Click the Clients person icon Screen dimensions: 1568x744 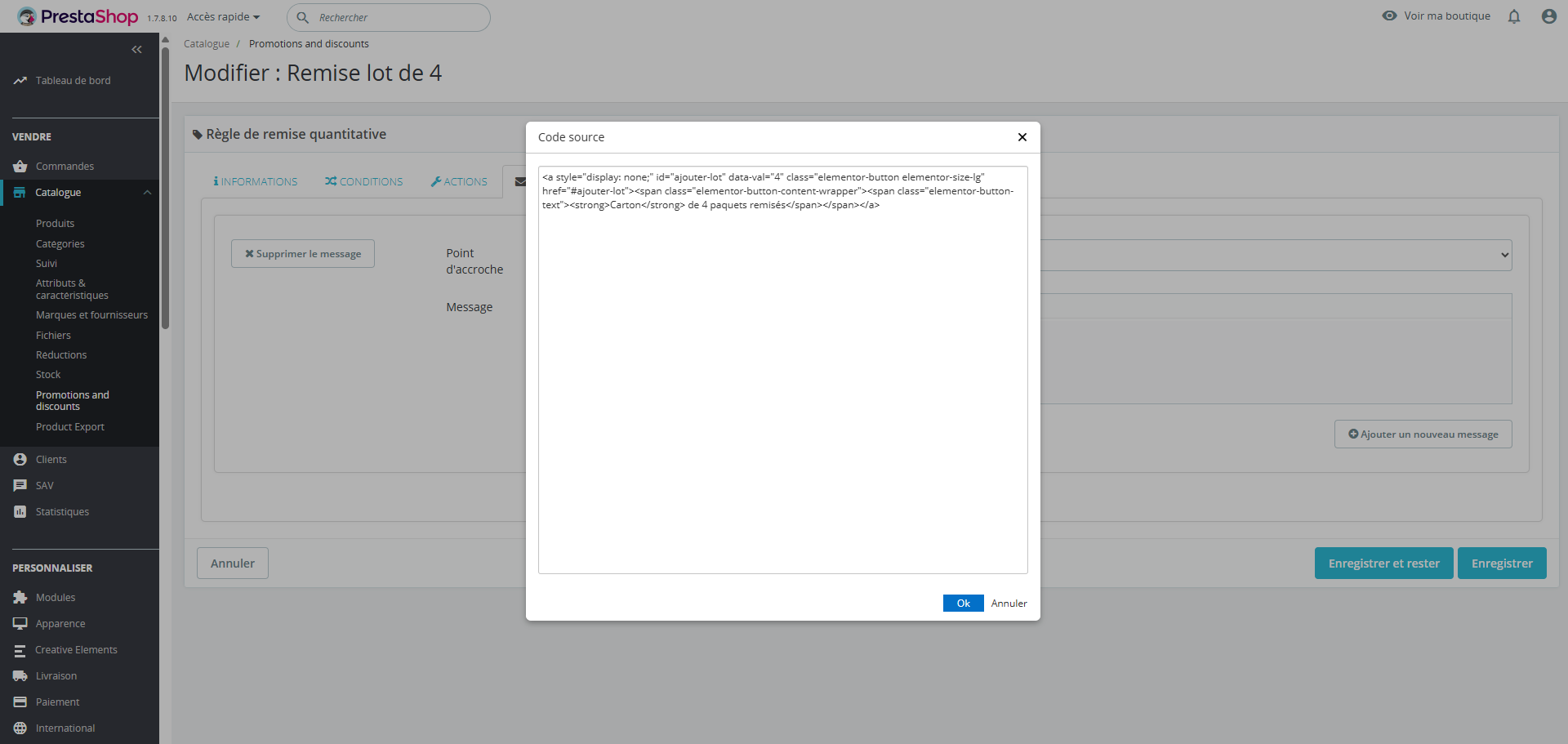pyautogui.click(x=20, y=460)
